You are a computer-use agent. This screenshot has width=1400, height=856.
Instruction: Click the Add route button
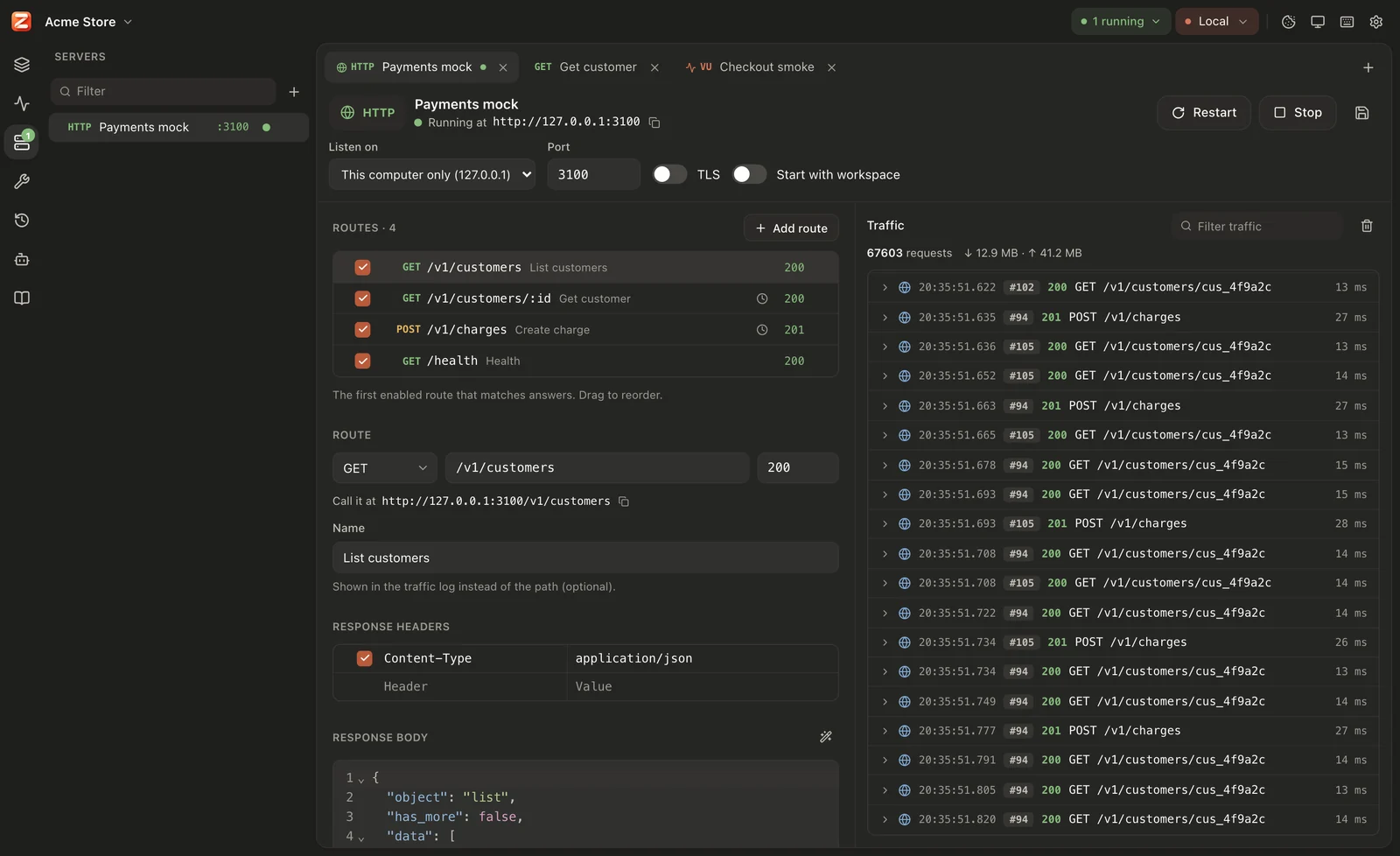(x=791, y=228)
